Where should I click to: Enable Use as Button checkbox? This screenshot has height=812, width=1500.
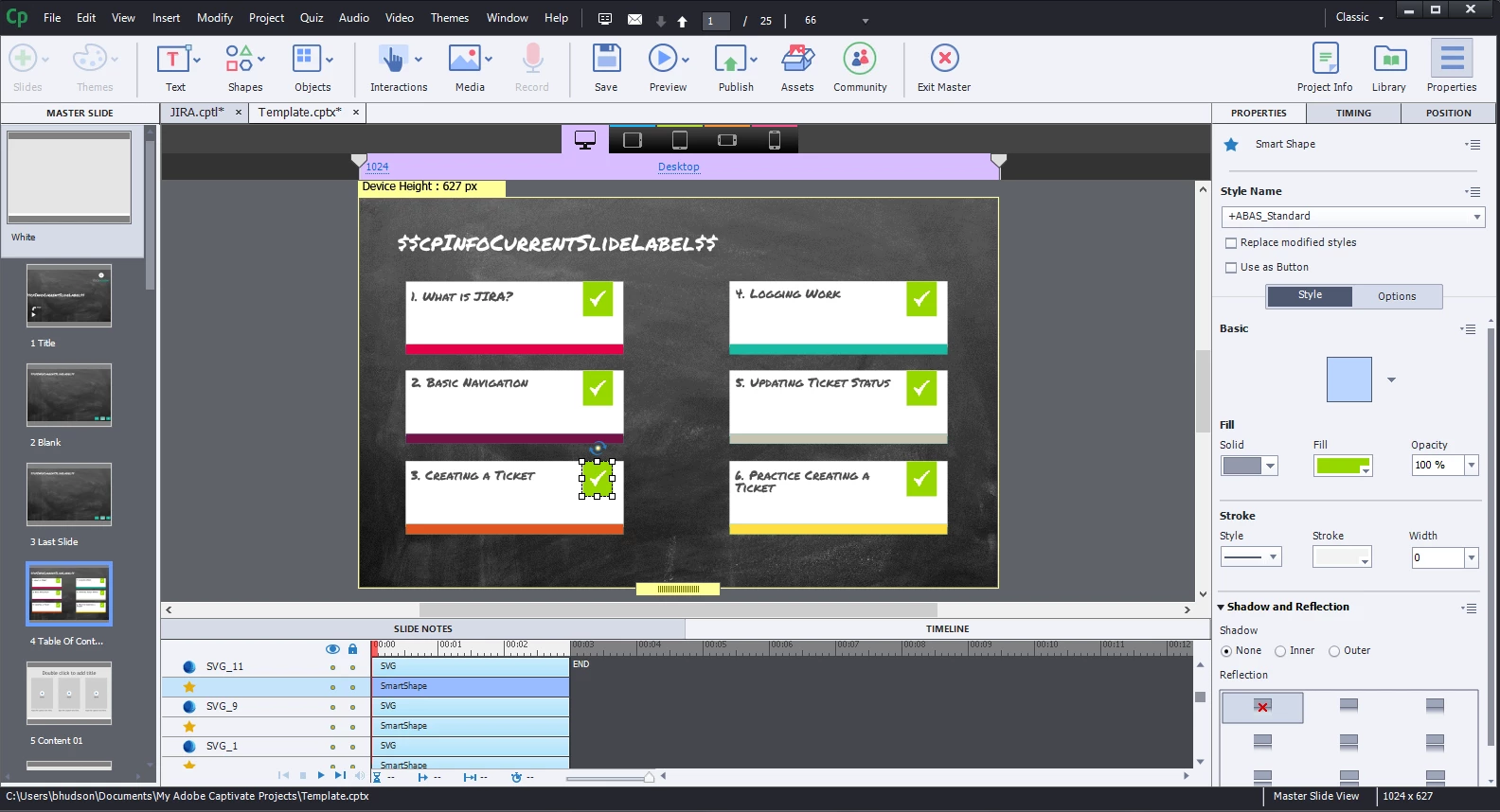click(x=1231, y=268)
